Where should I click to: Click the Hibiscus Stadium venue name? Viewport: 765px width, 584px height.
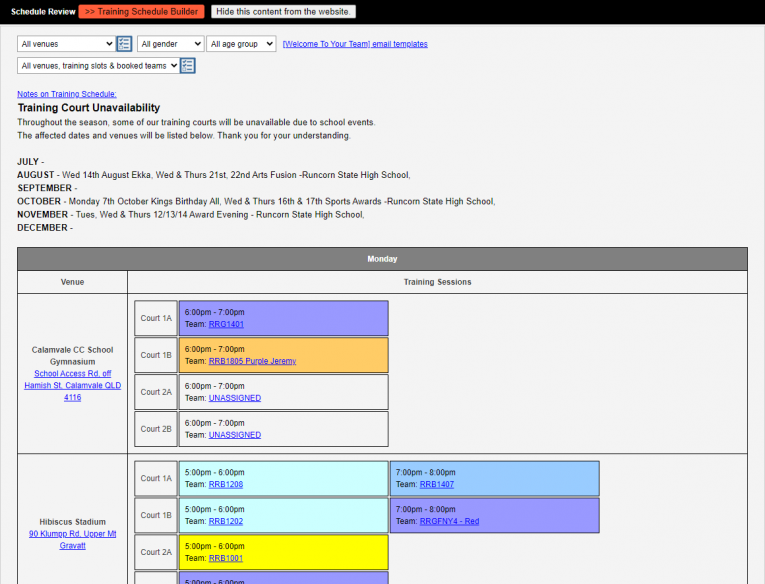coord(73,522)
